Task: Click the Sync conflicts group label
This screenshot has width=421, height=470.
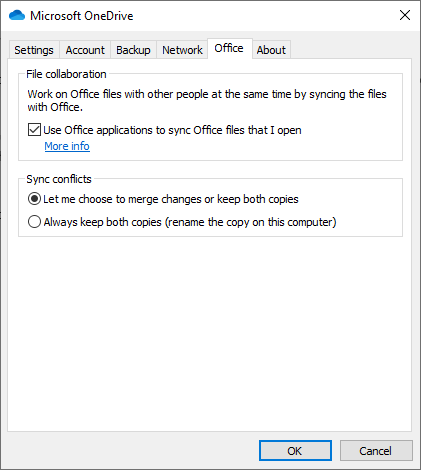Action: [59, 179]
